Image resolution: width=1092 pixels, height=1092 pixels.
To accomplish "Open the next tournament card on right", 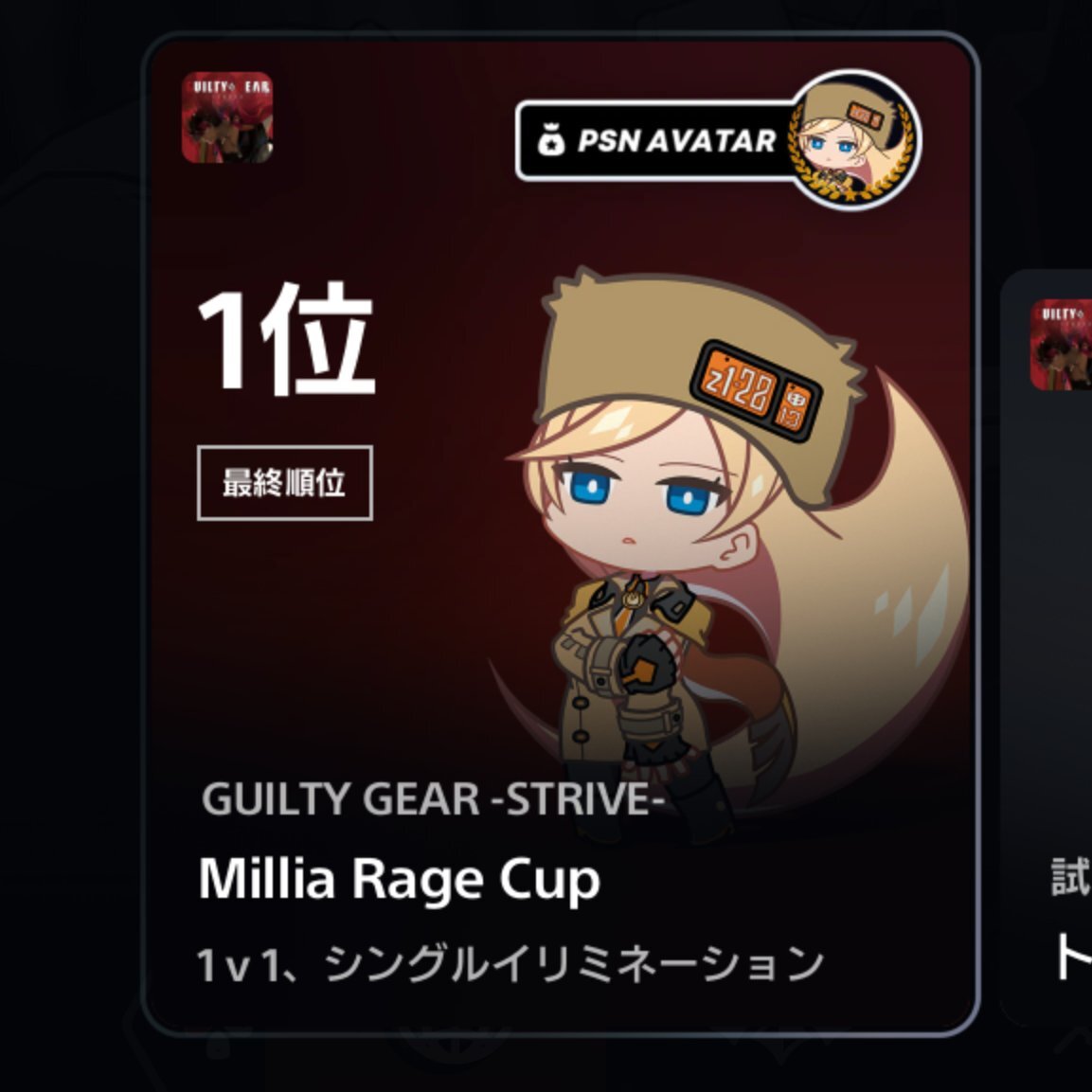I will [1046, 648].
